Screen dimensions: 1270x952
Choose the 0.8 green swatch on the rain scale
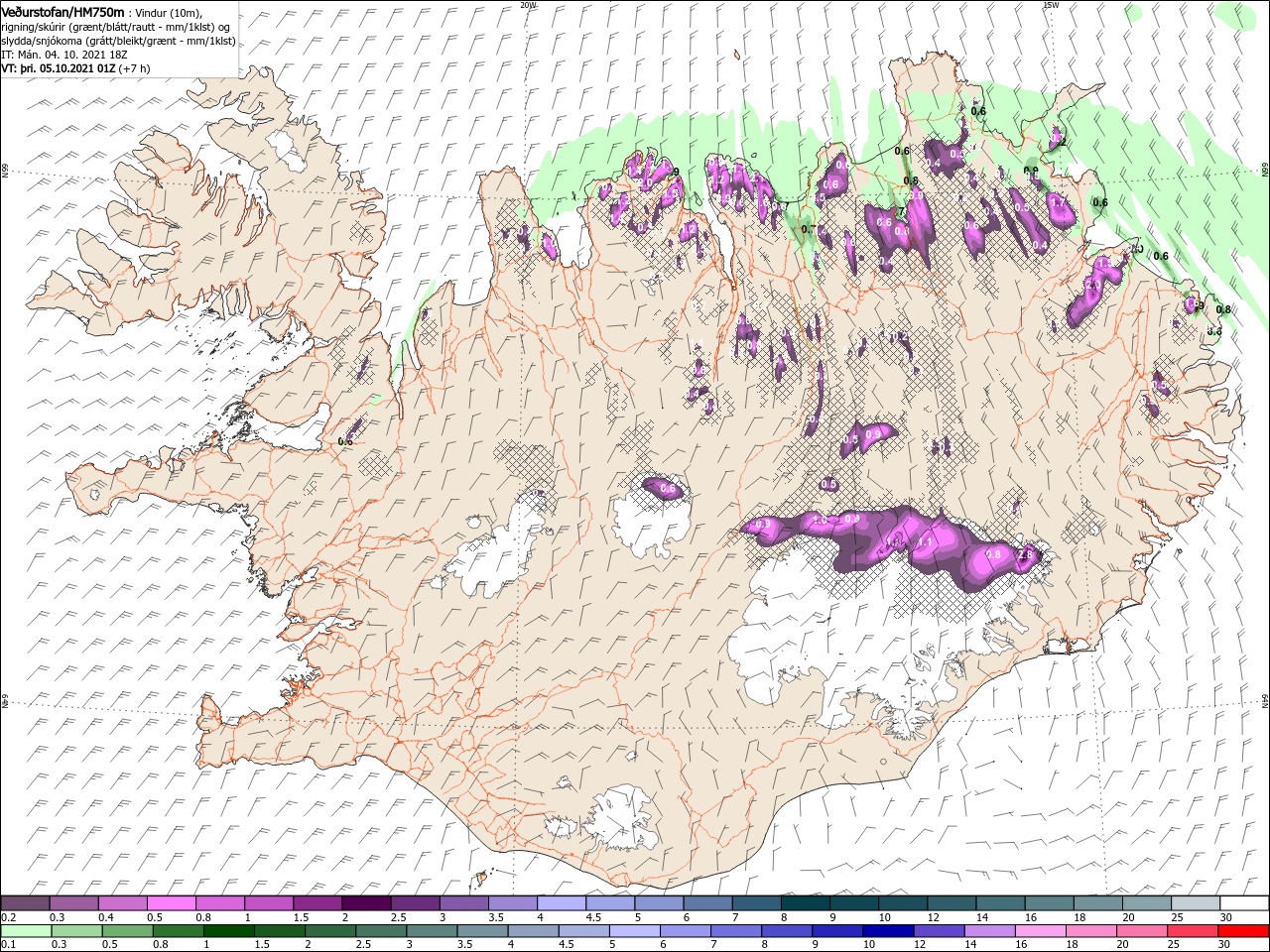178,931
